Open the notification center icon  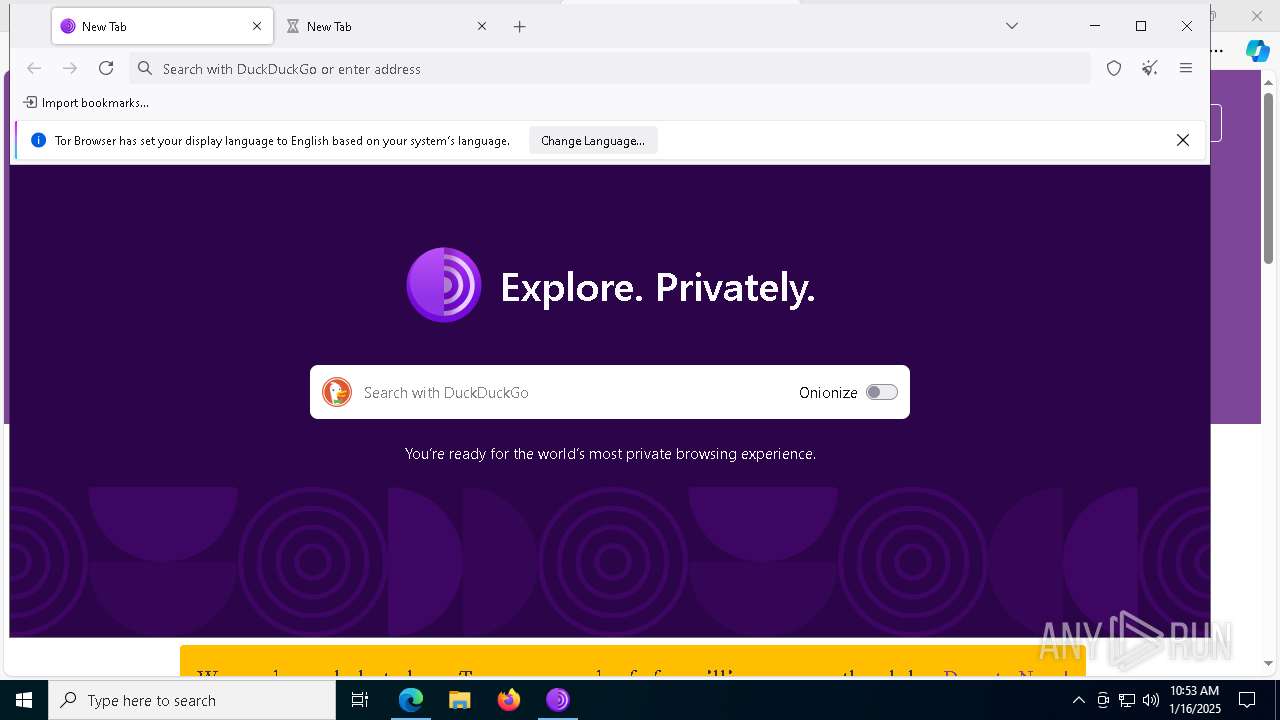pos(1247,700)
